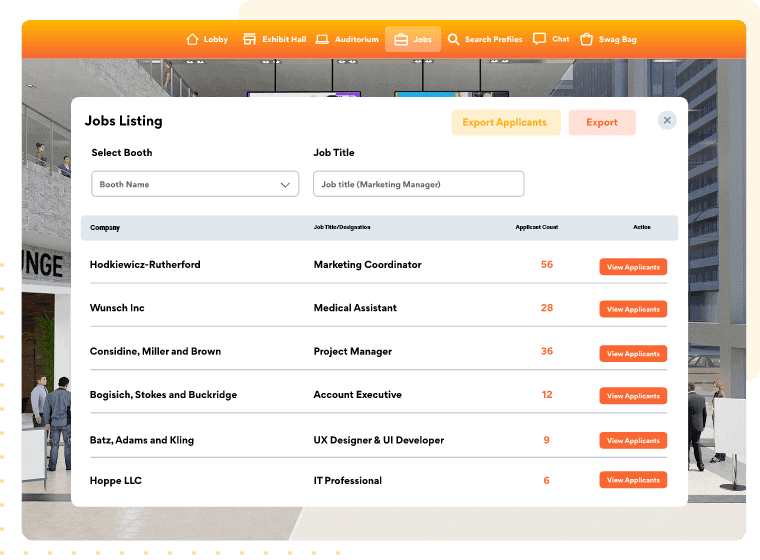View applicants for Medical Assistant
The height and width of the screenshot is (560, 760).
click(x=633, y=309)
